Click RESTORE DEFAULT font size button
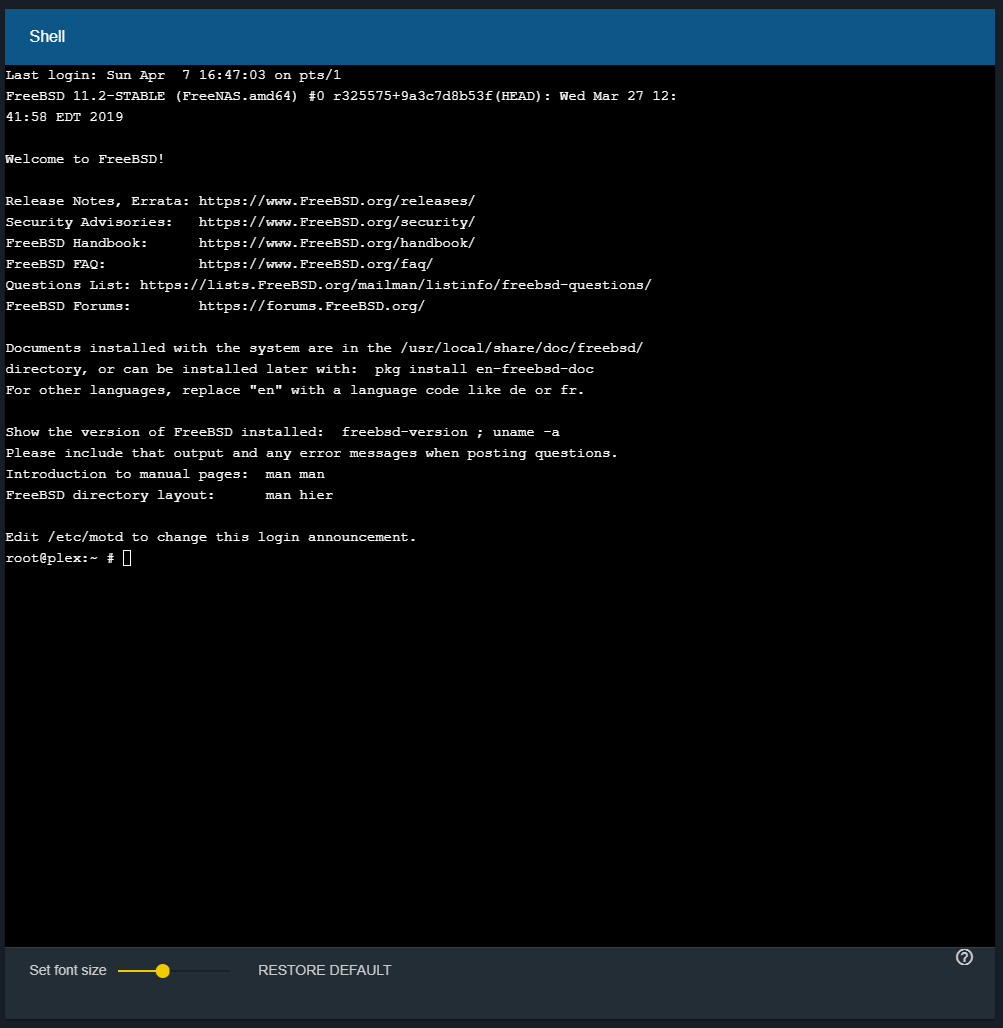The image size is (1003, 1028). [x=324, y=970]
